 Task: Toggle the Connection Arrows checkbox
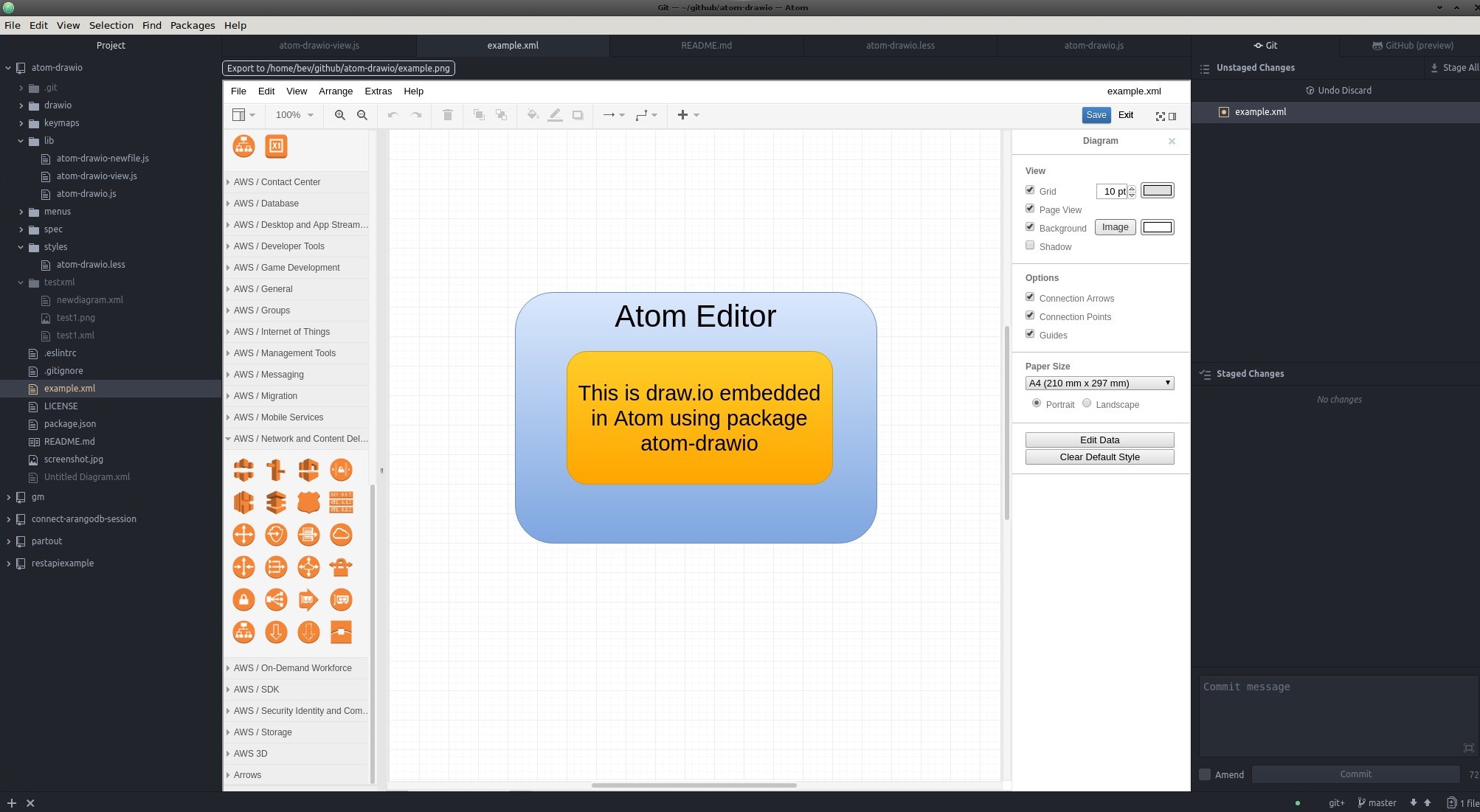(1030, 297)
